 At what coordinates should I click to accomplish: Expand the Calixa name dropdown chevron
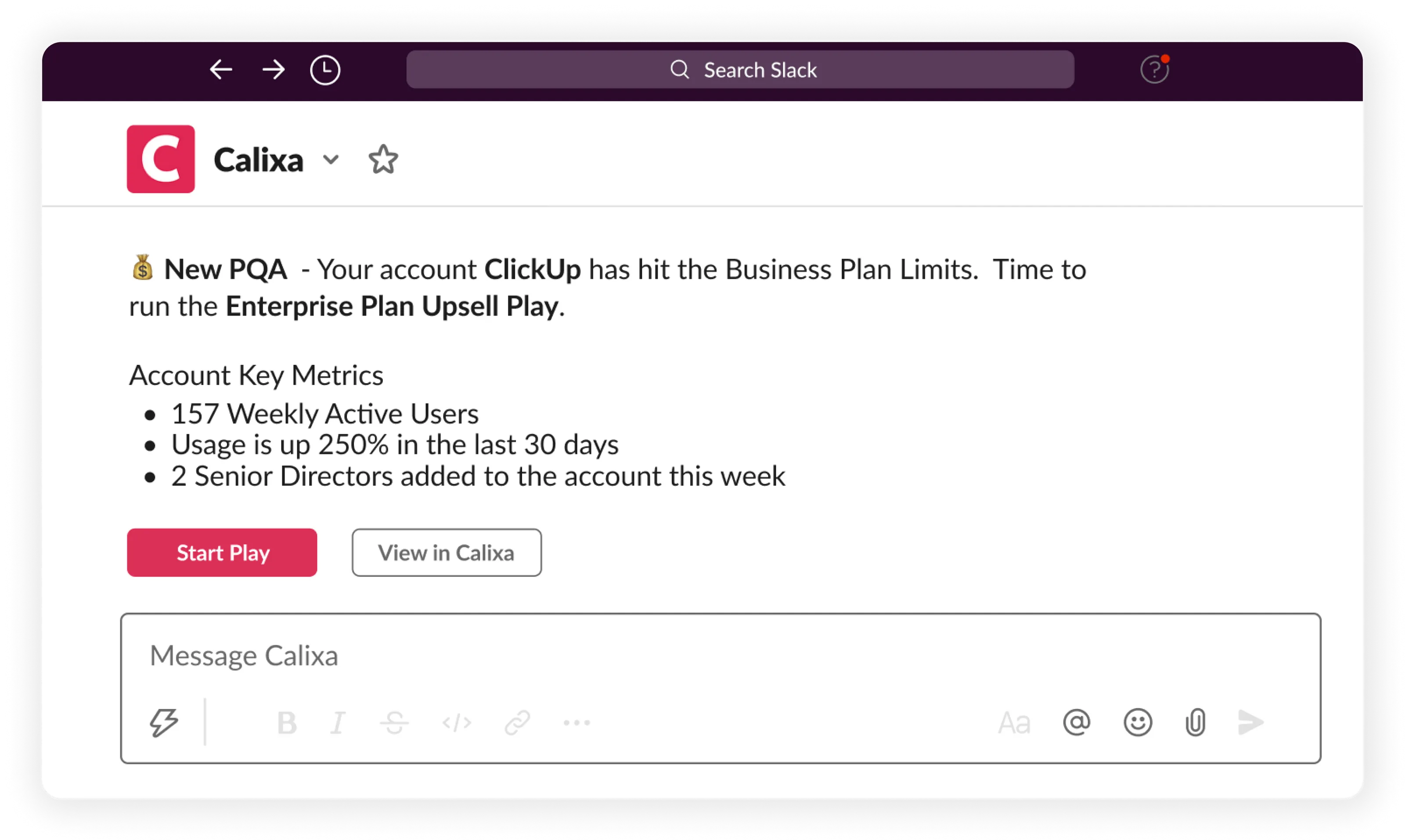[x=331, y=160]
